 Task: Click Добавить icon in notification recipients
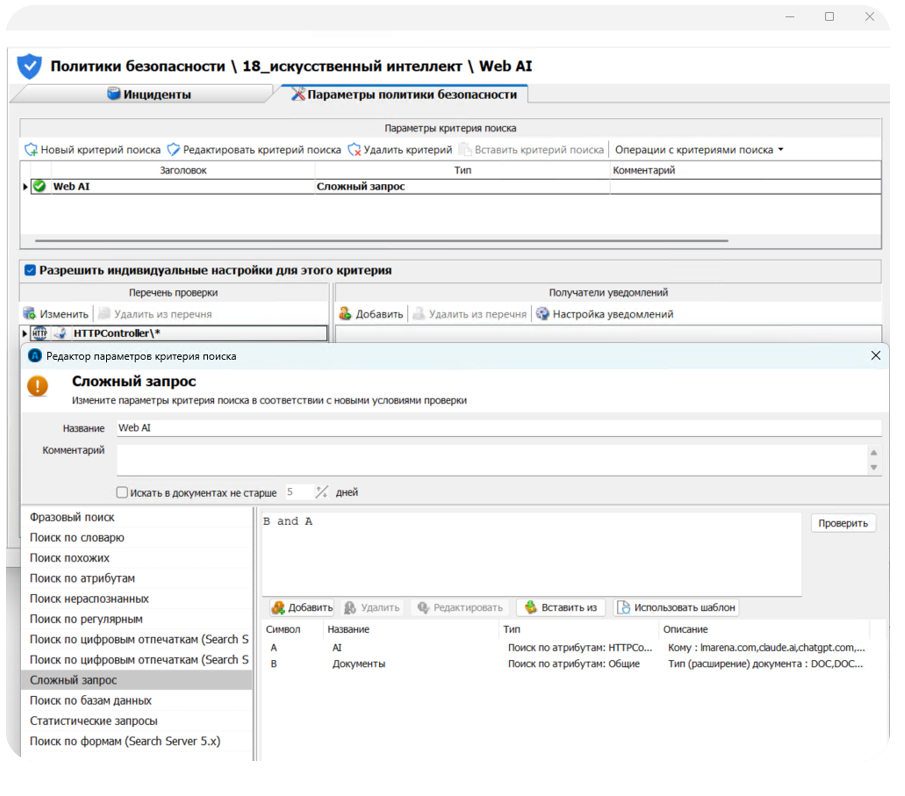tap(345, 314)
